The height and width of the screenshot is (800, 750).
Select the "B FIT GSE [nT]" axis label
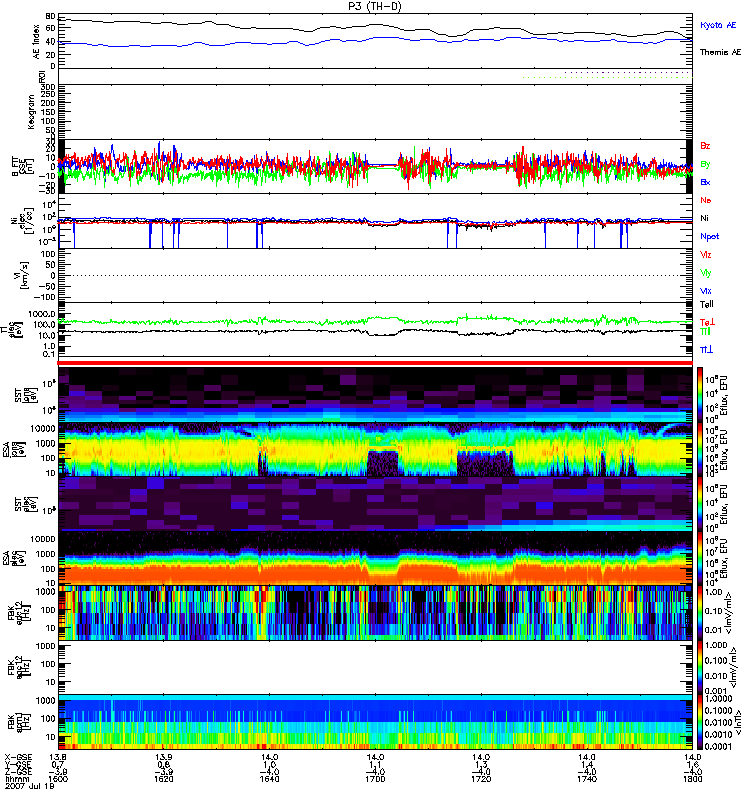point(23,166)
